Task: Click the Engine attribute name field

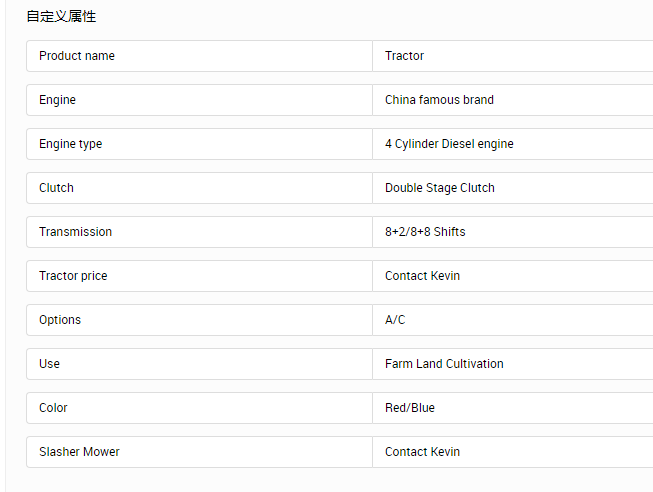Action: pos(199,100)
